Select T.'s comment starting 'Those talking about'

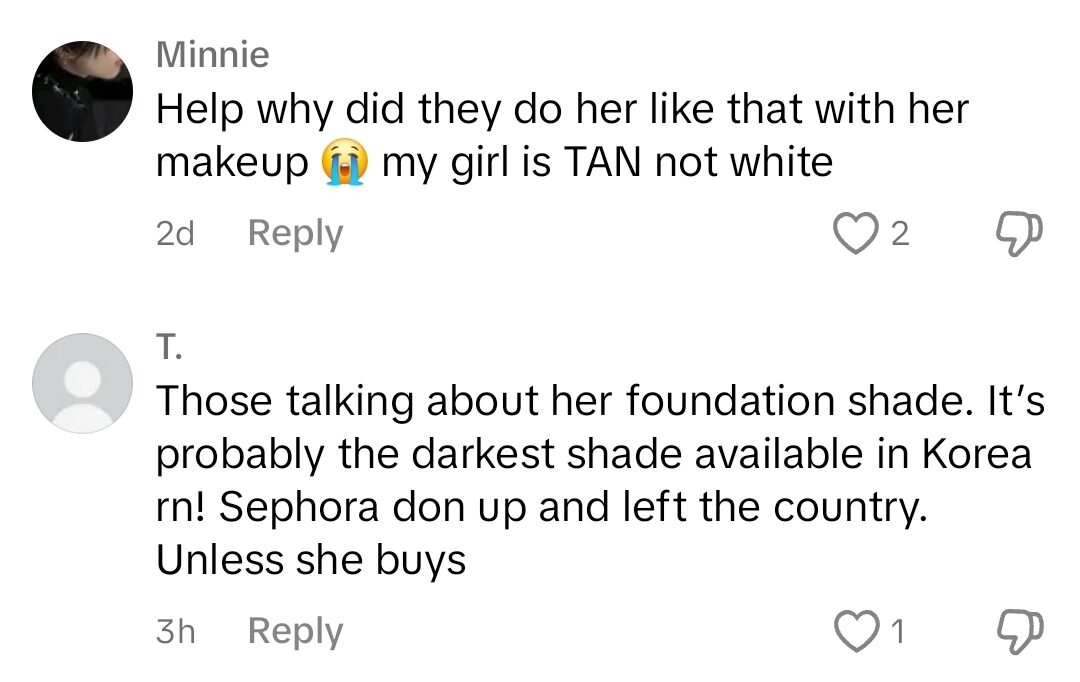tap(600, 401)
